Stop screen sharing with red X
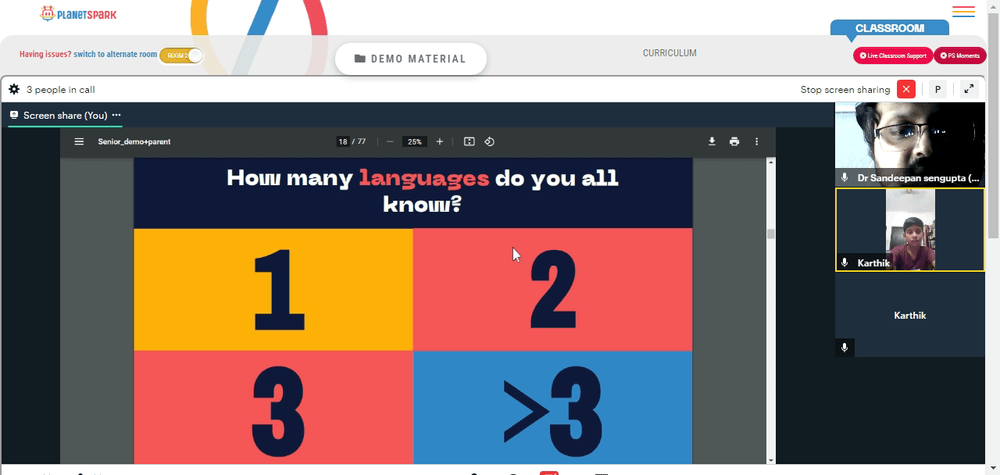1000x475 pixels. pos(906,89)
